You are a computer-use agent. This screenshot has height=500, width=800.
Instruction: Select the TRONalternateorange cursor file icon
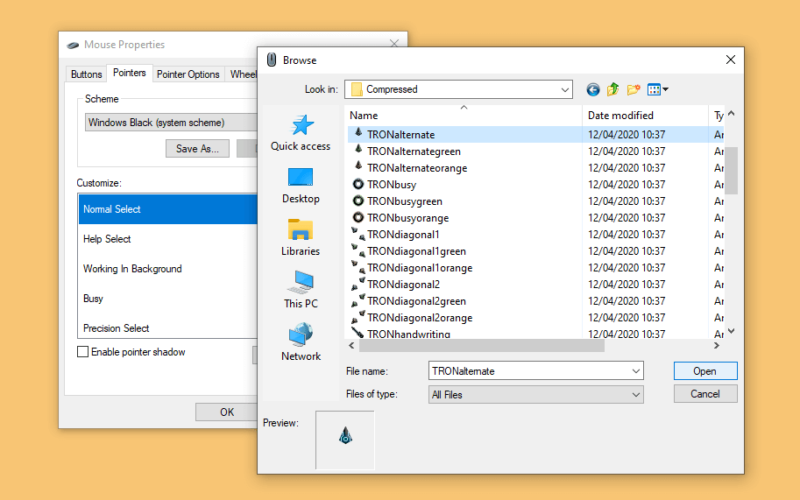click(358, 166)
